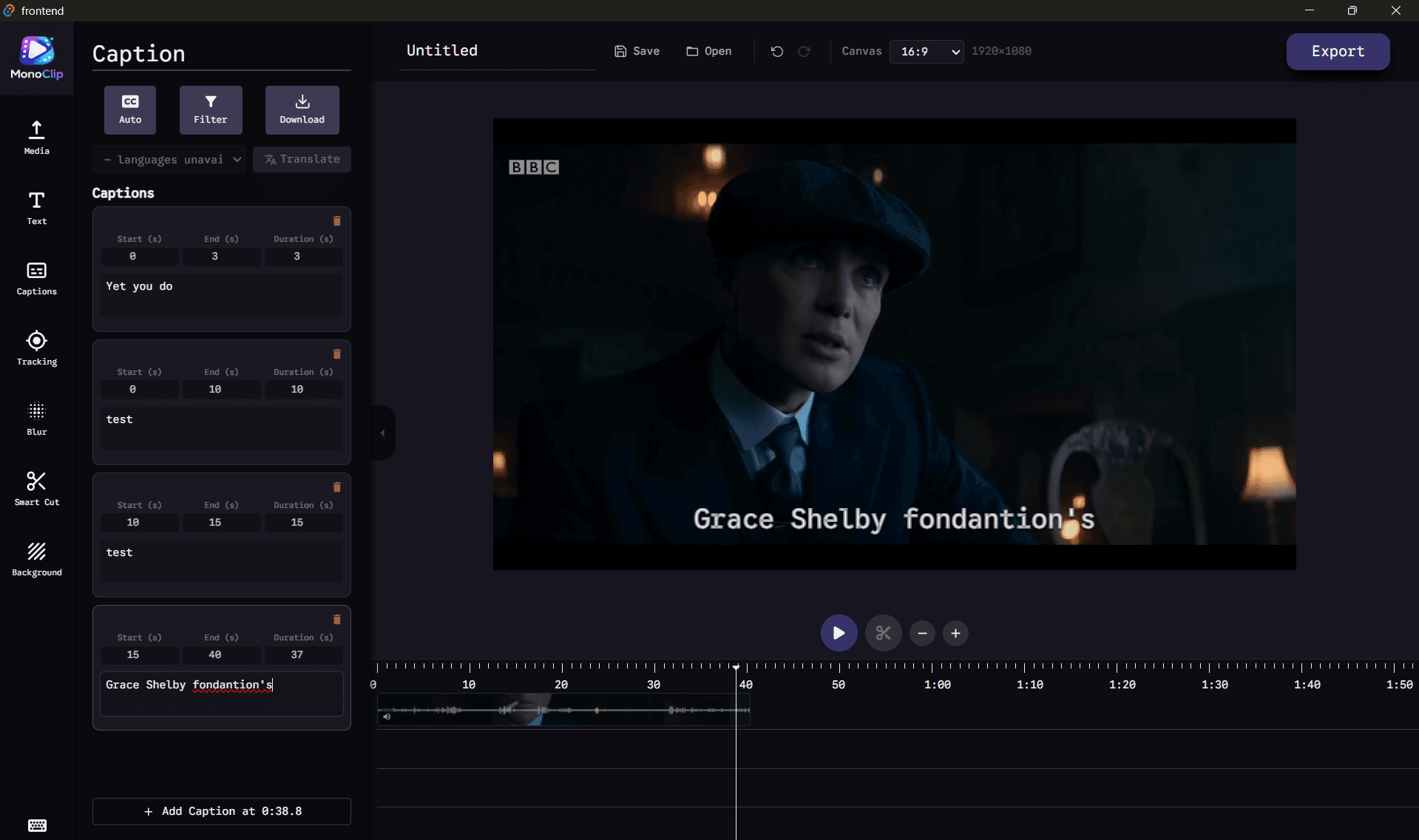Run Auto caption generation
The image size is (1419, 840).
click(x=130, y=109)
